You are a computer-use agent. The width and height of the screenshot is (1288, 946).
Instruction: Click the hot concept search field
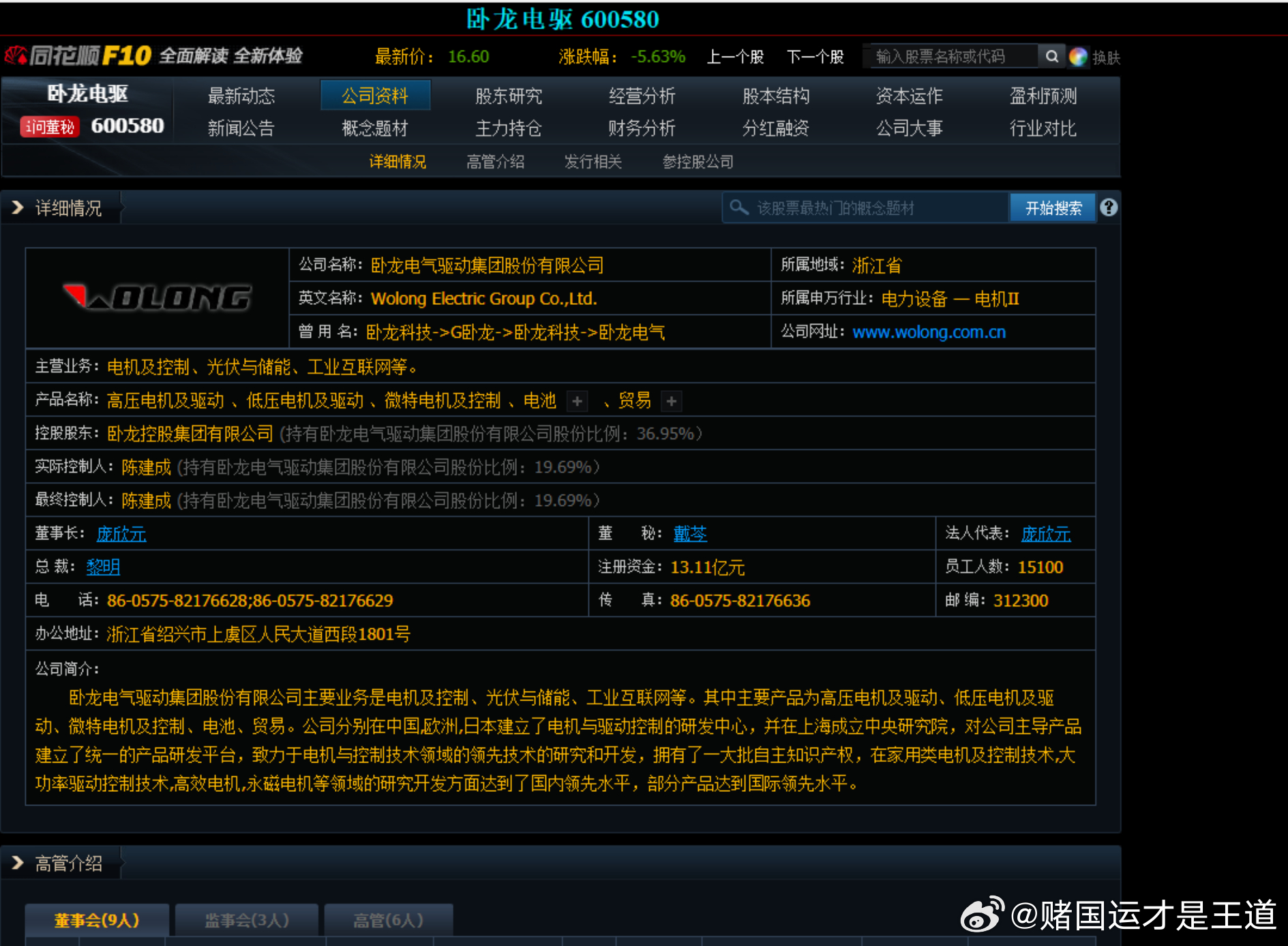point(865,207)
